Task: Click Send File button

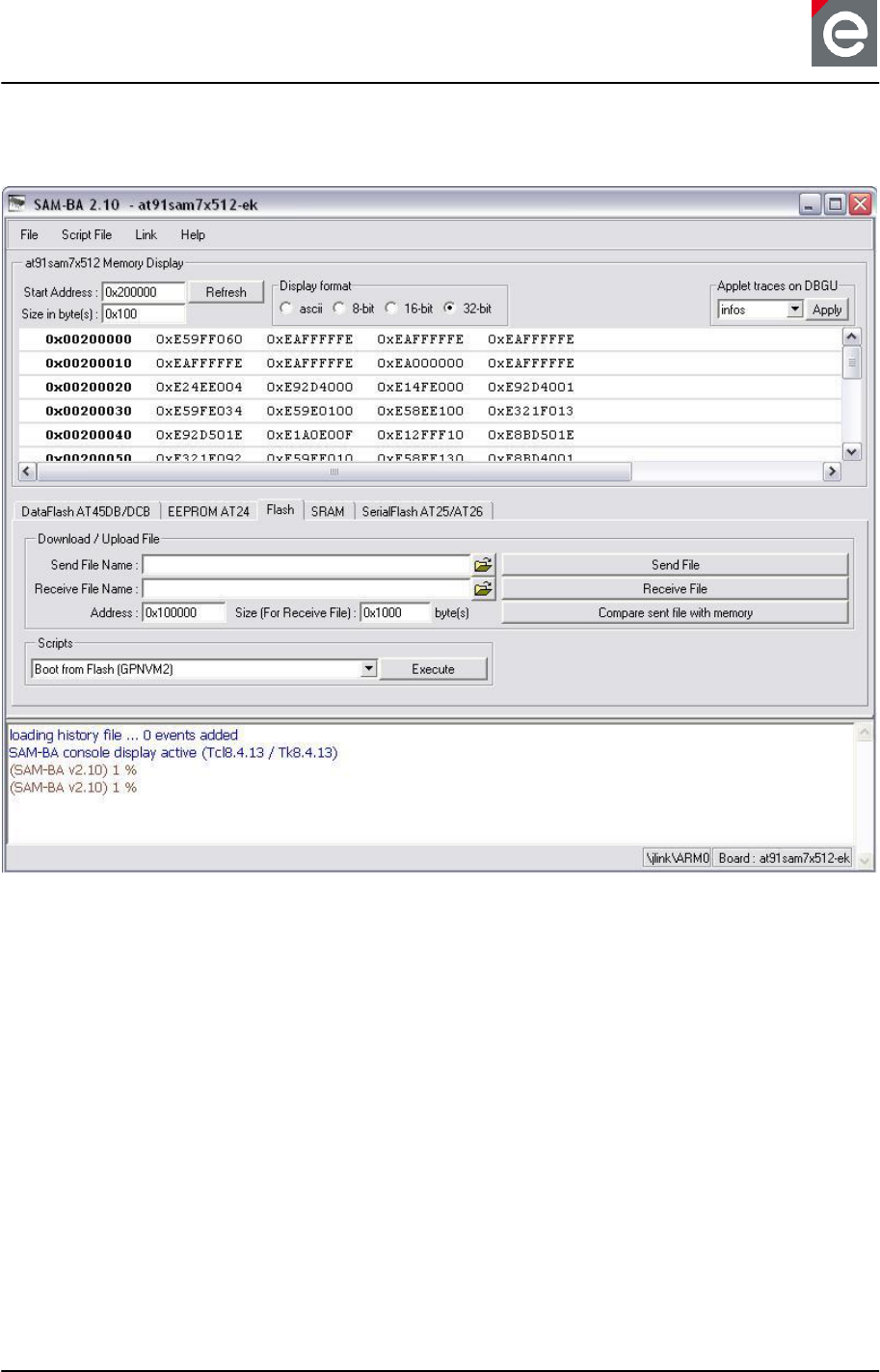Action: (x=675, y=565)
